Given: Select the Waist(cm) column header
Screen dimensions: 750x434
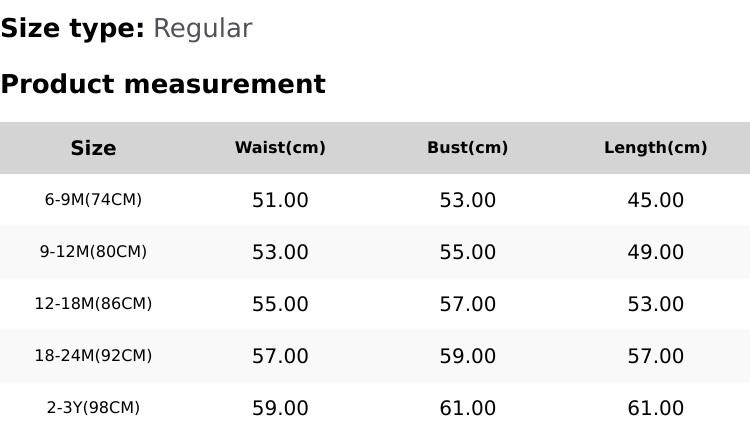Looking at the screenshot, I should (x=280, y=148).
